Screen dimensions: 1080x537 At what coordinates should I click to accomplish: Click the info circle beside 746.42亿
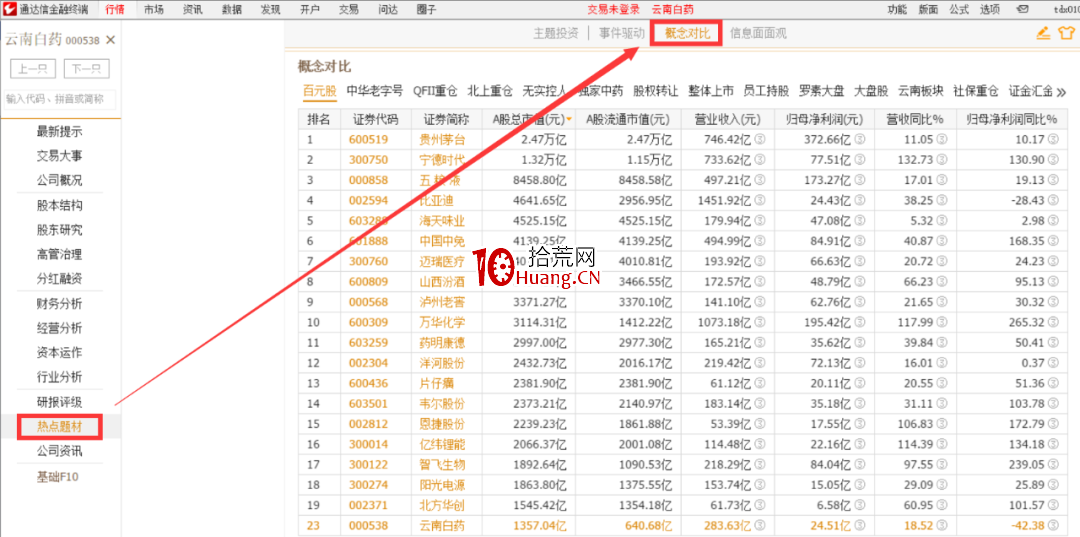(760, 140)
